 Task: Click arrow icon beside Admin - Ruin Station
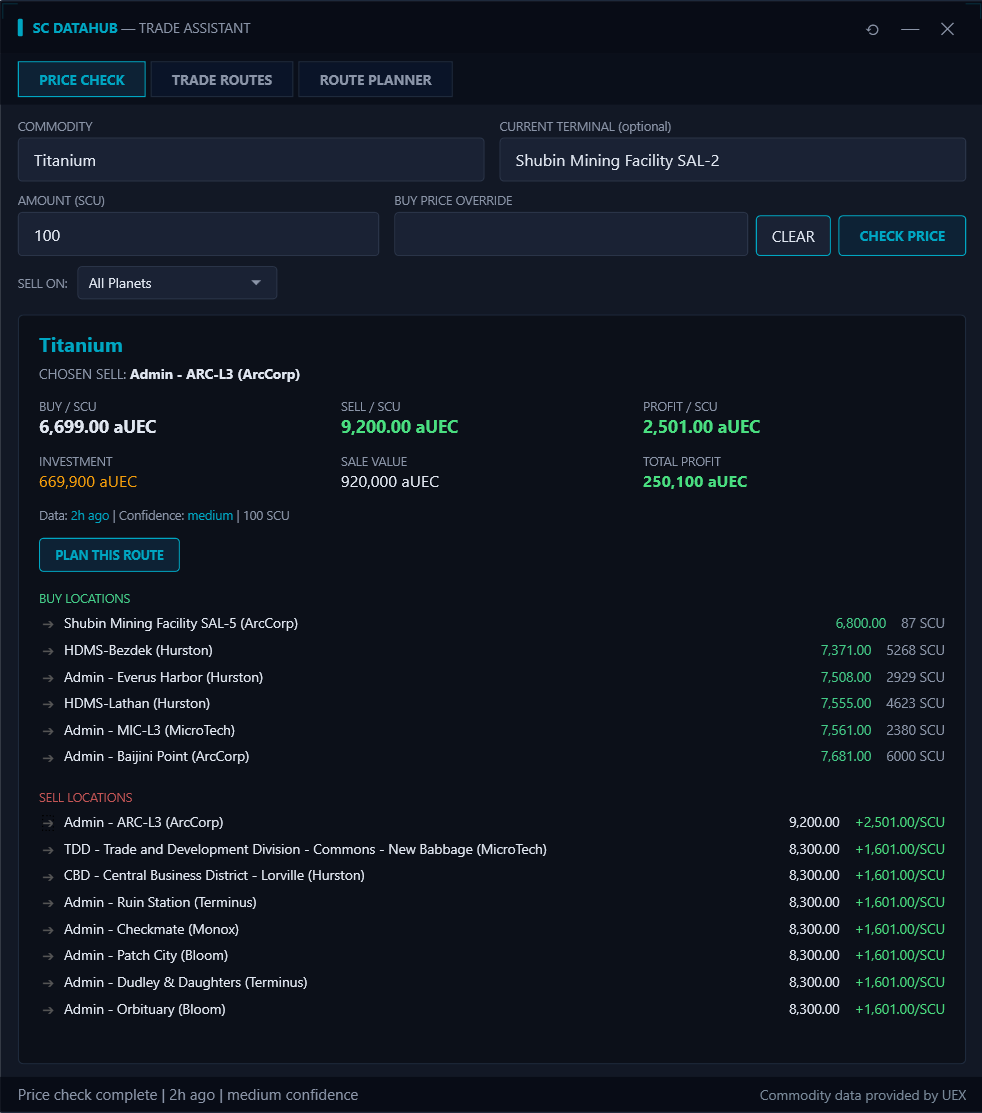48,904
